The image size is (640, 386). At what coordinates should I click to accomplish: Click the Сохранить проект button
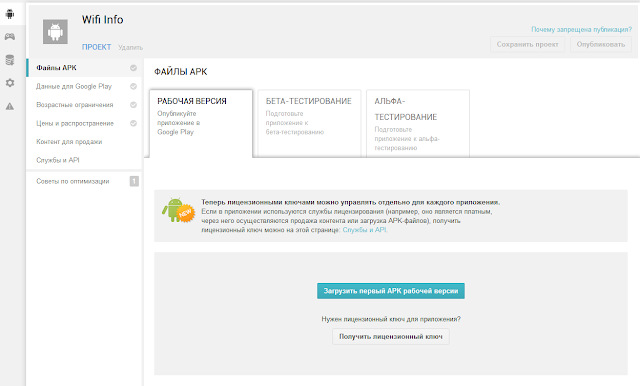point(527,44)
